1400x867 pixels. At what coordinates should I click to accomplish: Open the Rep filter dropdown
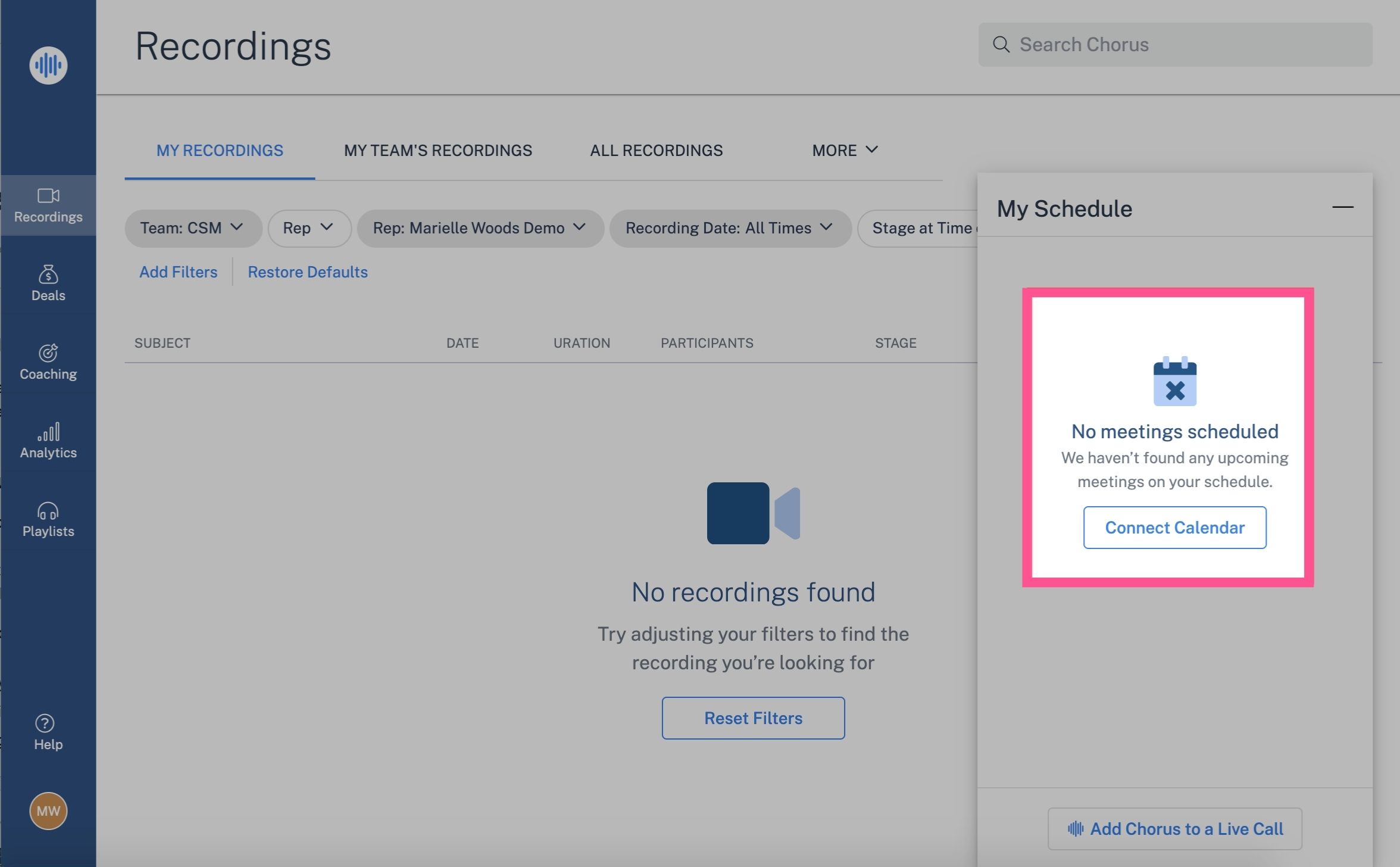tap(309, 228)
